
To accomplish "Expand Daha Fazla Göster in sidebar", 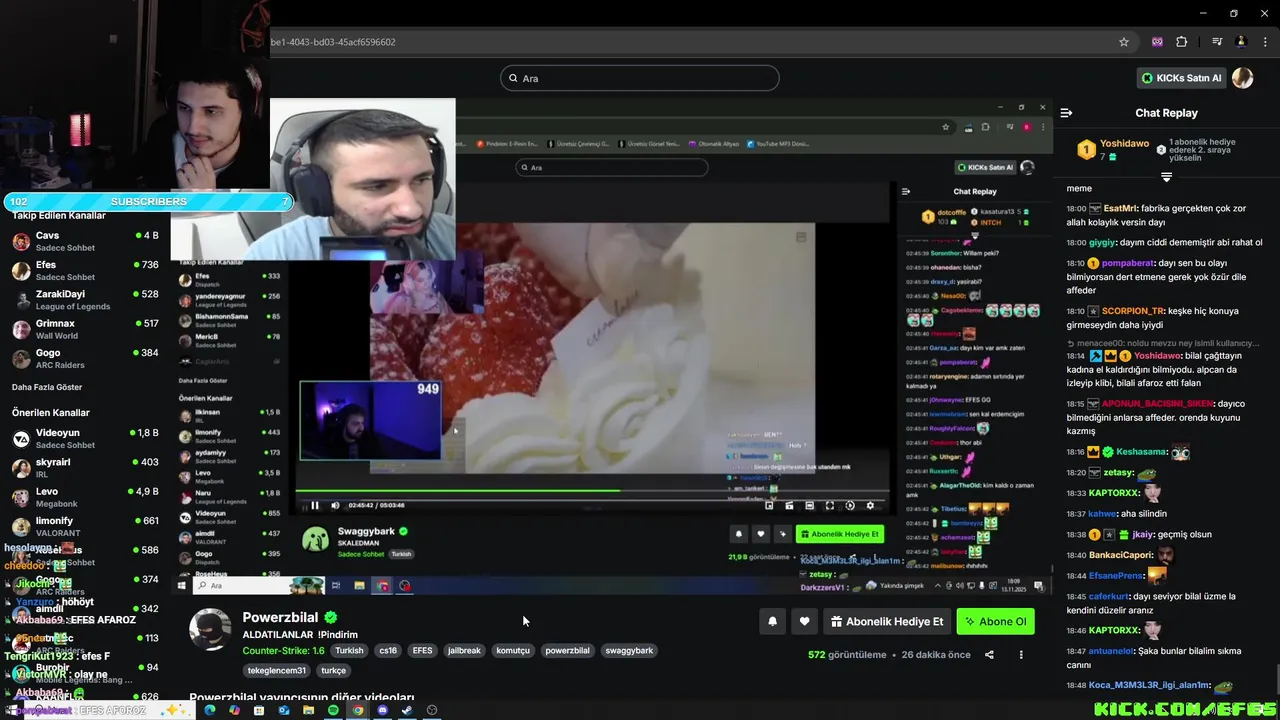I will tap(47, 387).
